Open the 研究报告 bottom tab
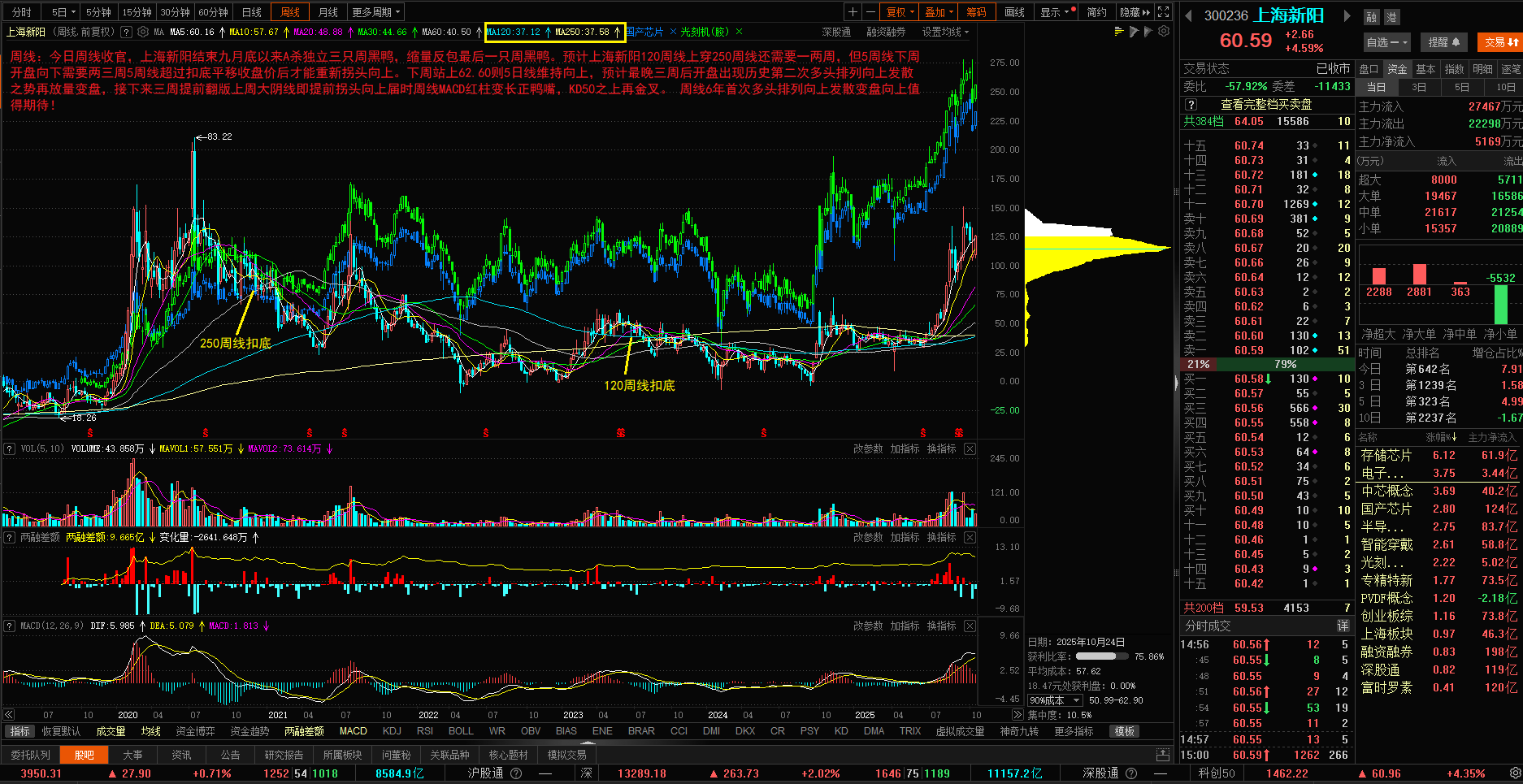Screen dimensions: 1523x784 pyautogui.click(x=284, y=755)
